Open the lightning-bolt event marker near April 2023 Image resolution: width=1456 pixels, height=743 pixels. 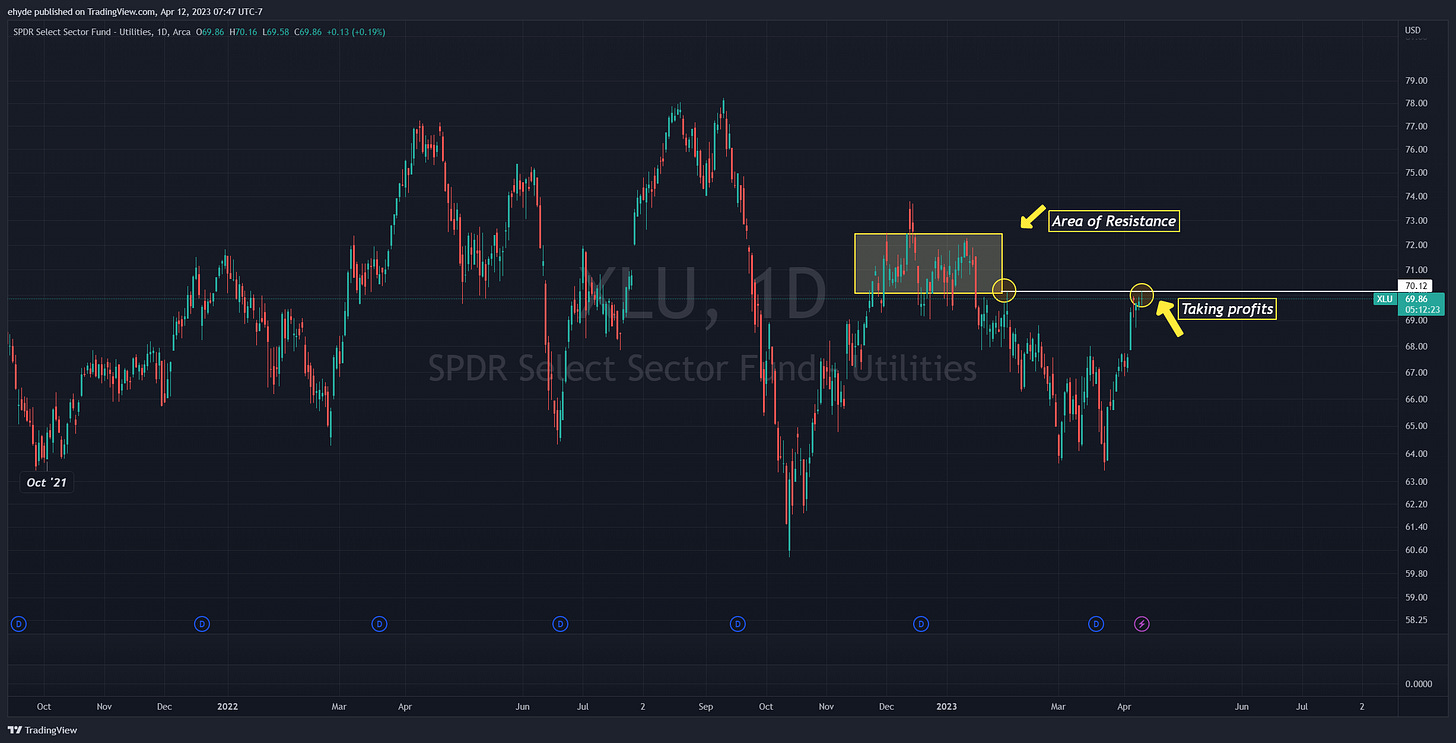(x=1143, y=624)
